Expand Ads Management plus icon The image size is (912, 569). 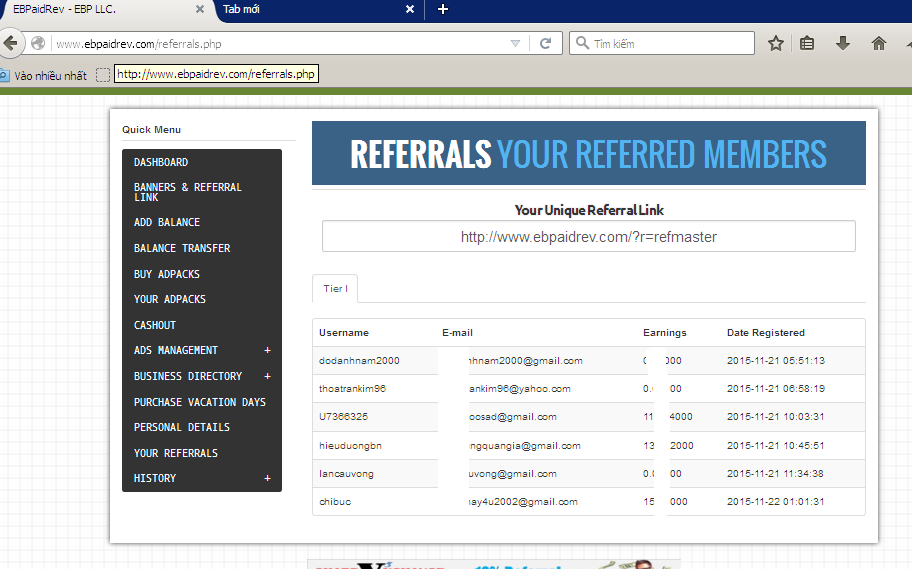268,350
